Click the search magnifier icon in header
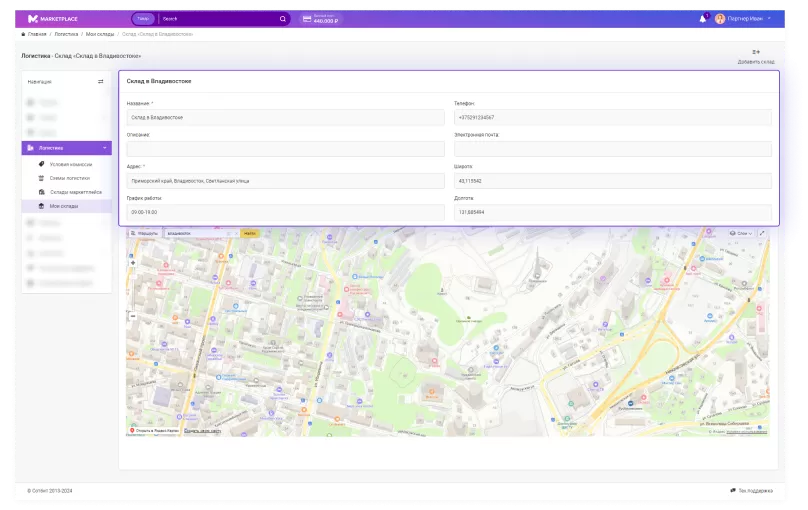The height and width of the screenshot is (510, 808). pyautogui.click(x=282, y=18)
